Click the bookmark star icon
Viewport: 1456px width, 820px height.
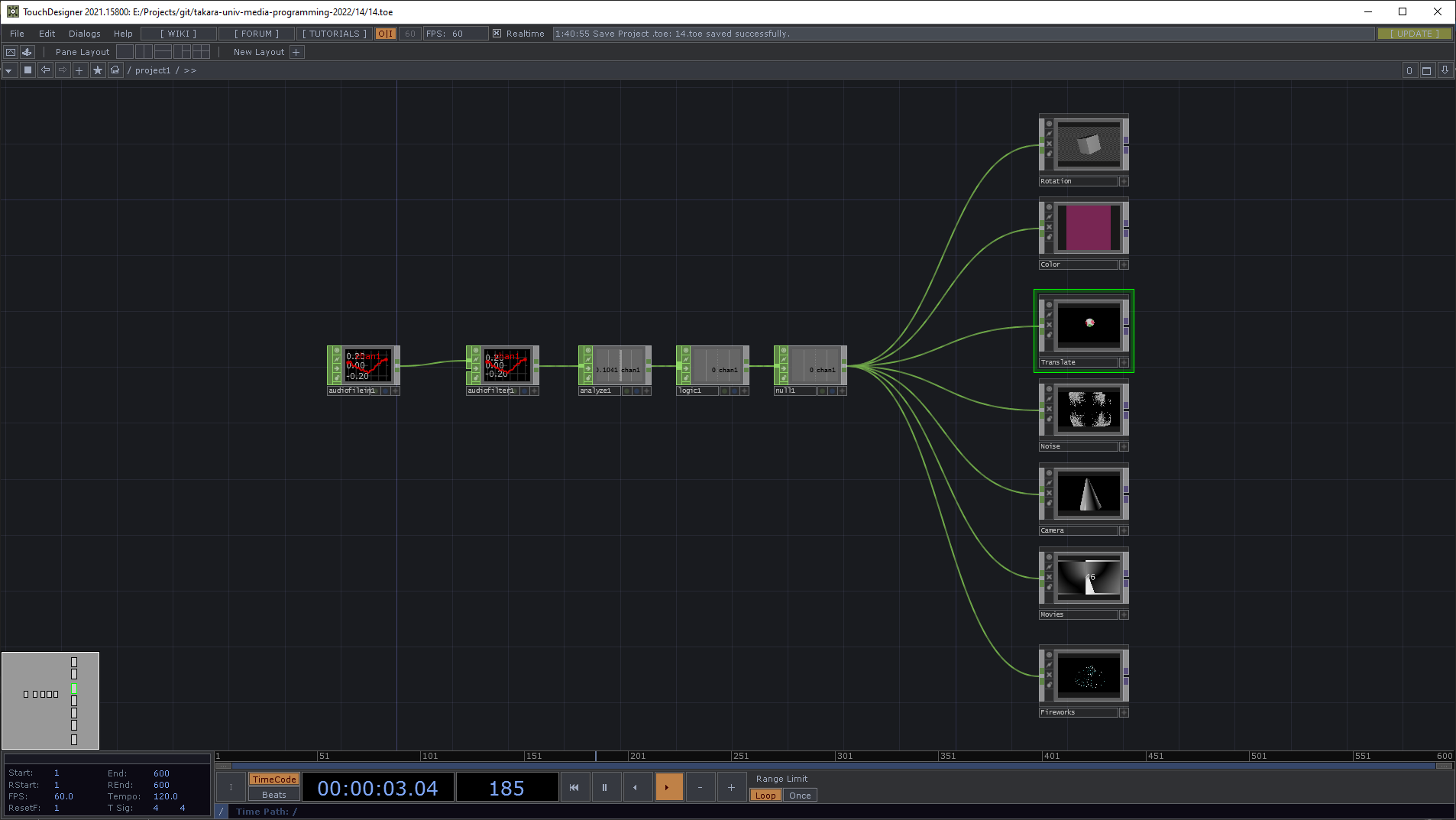tap(98, 70)
